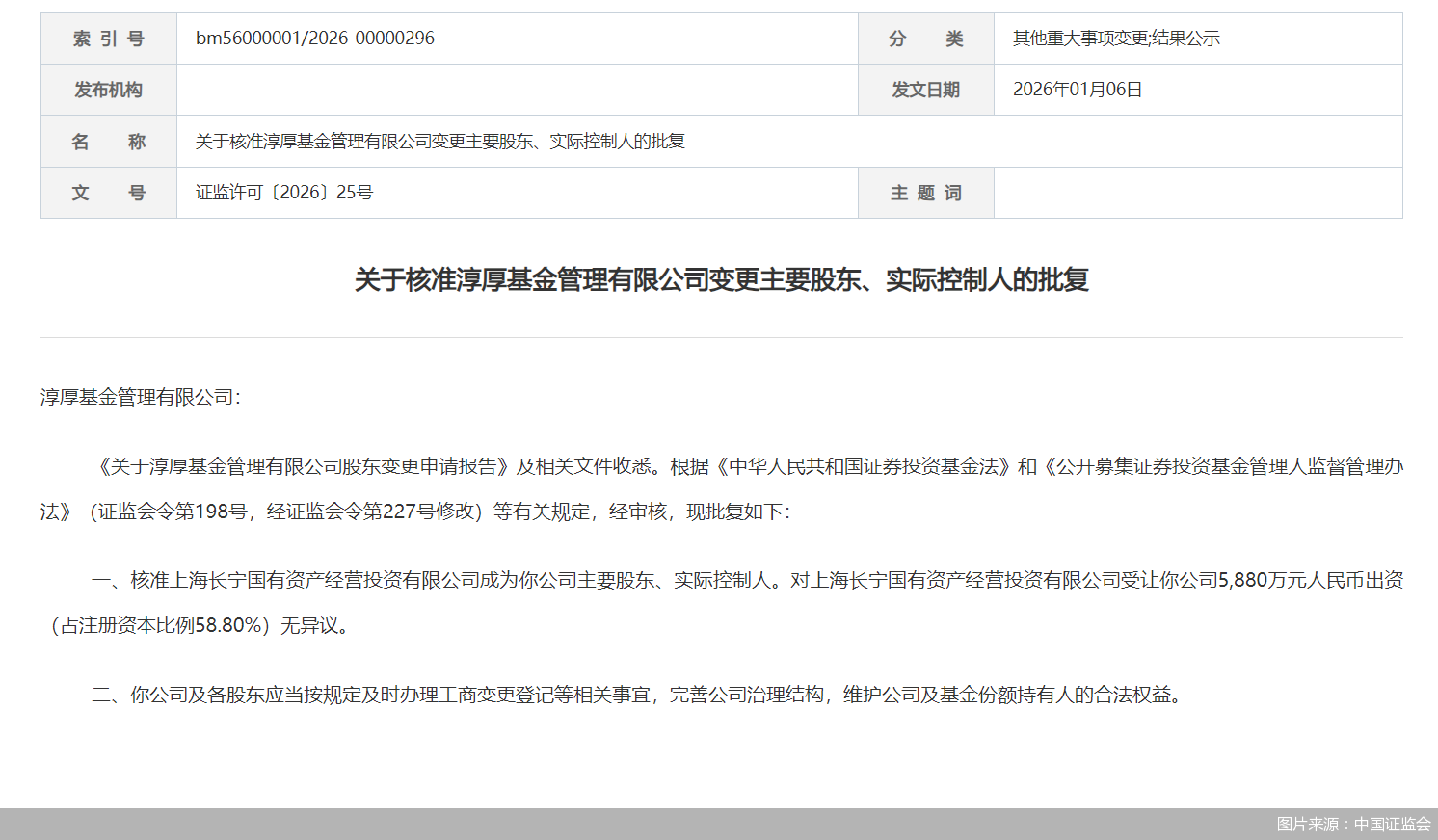Click the 发文日期 label cell
This screenshot has height=840, width=1438.
925,89
